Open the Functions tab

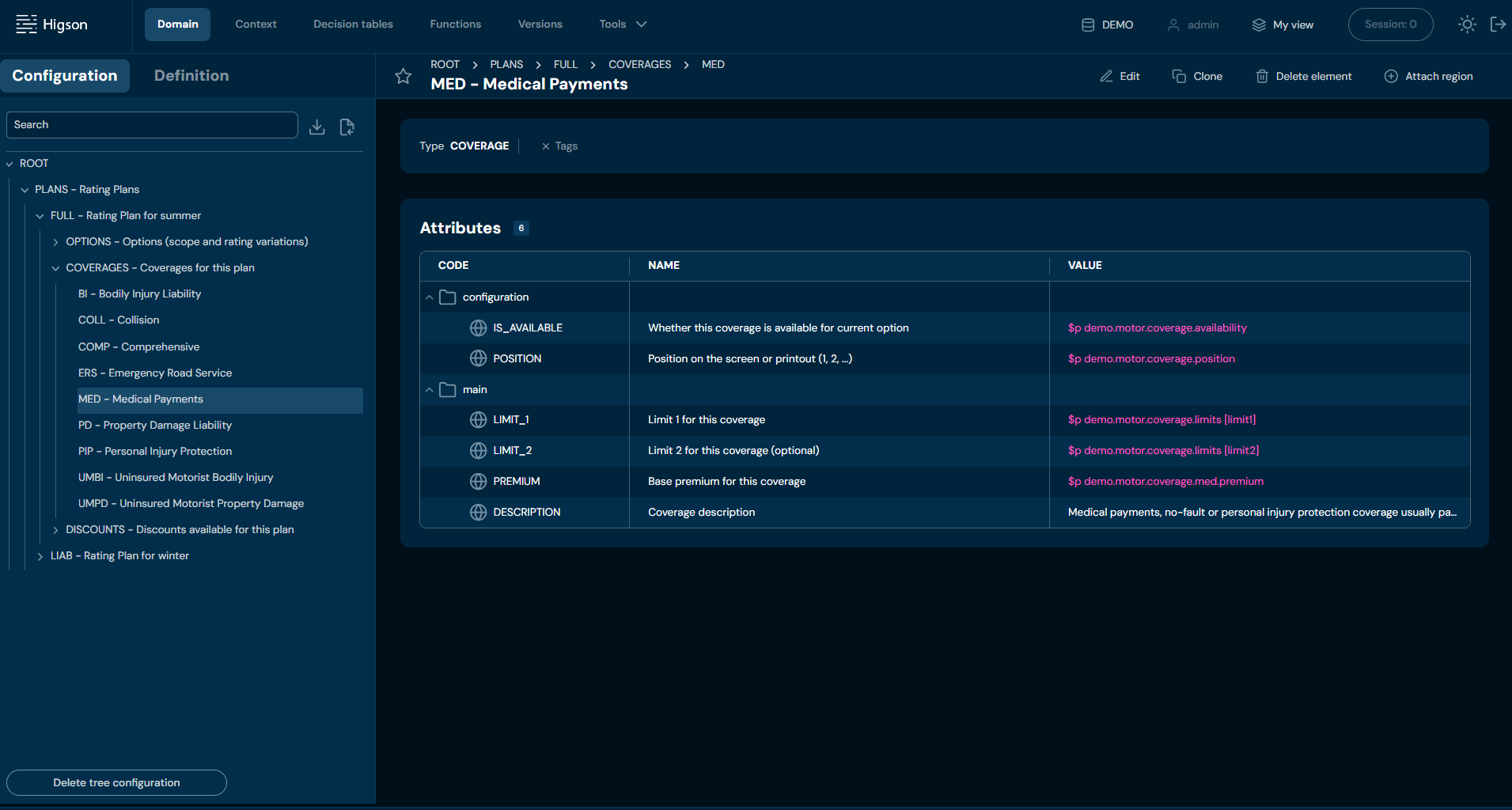pos(455,25)
